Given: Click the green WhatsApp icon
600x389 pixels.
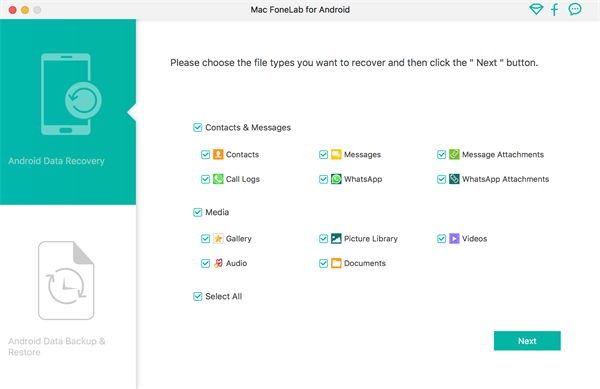Looking at the screenshot, I should pyautogui.click(x=336, y=179).
